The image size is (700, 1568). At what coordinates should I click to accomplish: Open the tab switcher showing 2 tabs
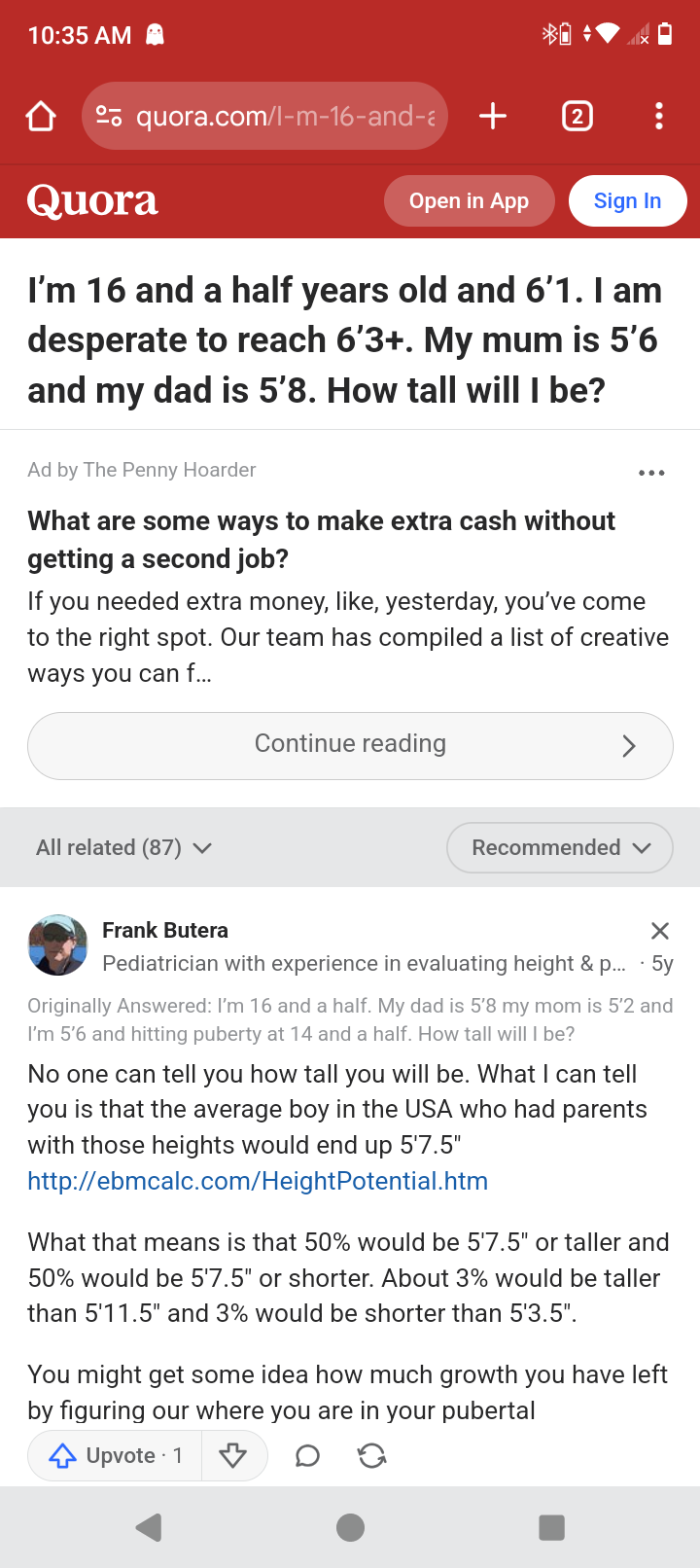coord(577,117)
